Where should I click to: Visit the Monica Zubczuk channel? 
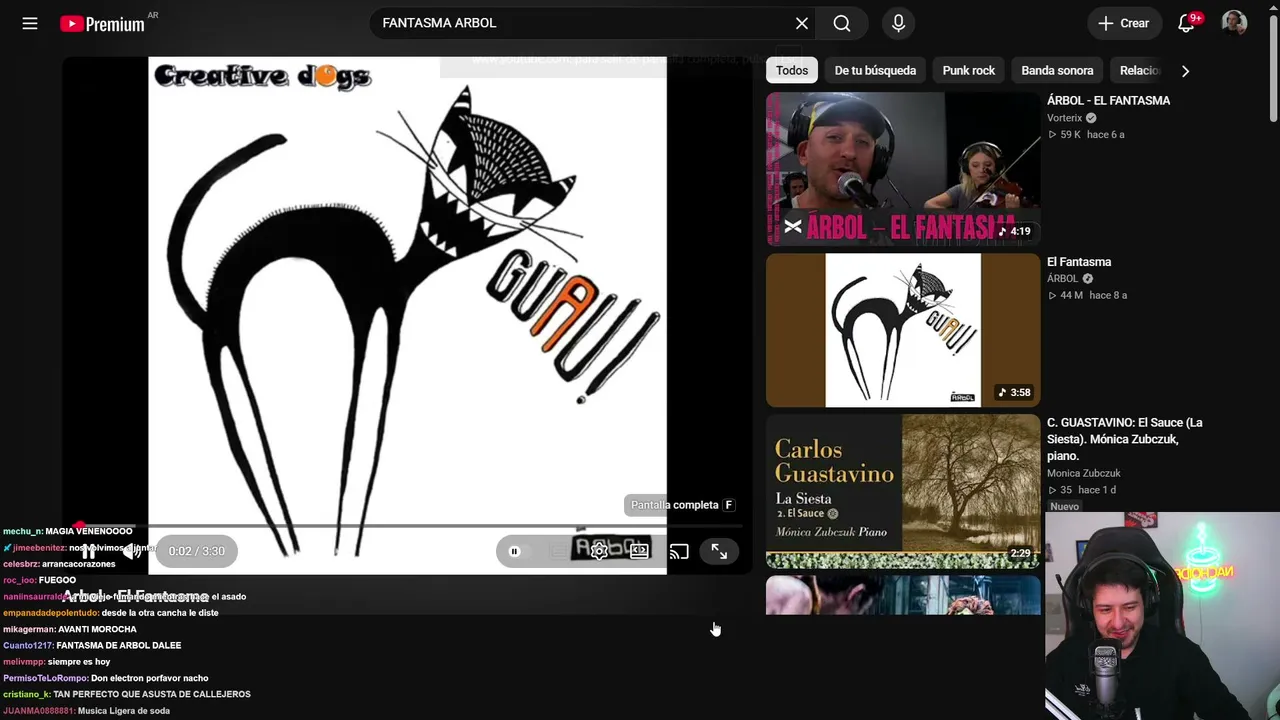[x=1083, y=473]
